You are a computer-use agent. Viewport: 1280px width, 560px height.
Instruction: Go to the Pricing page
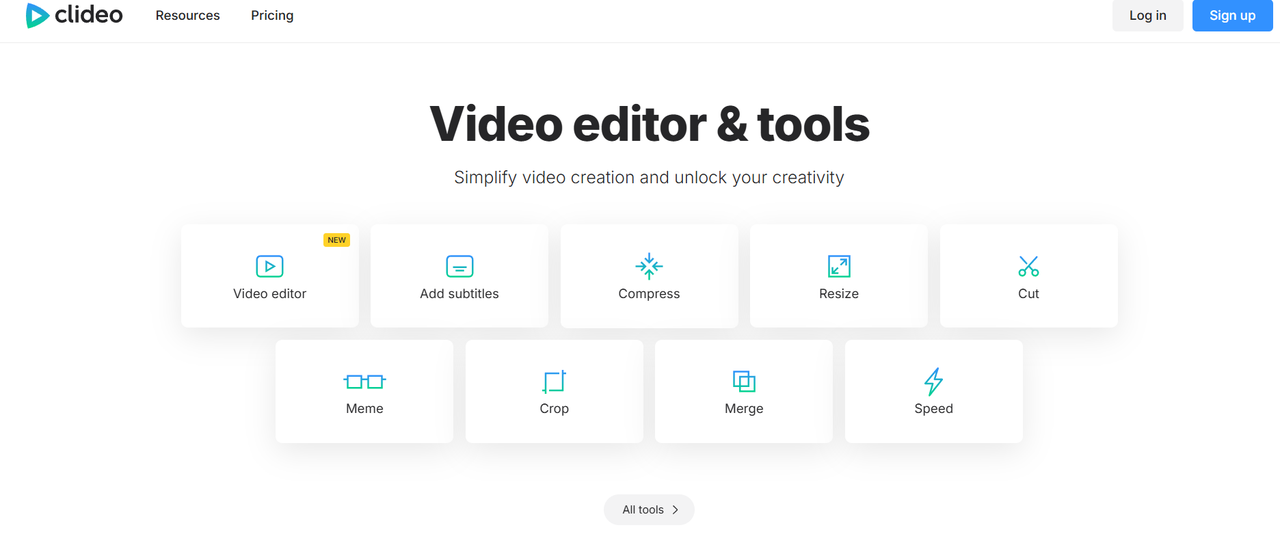272,15
